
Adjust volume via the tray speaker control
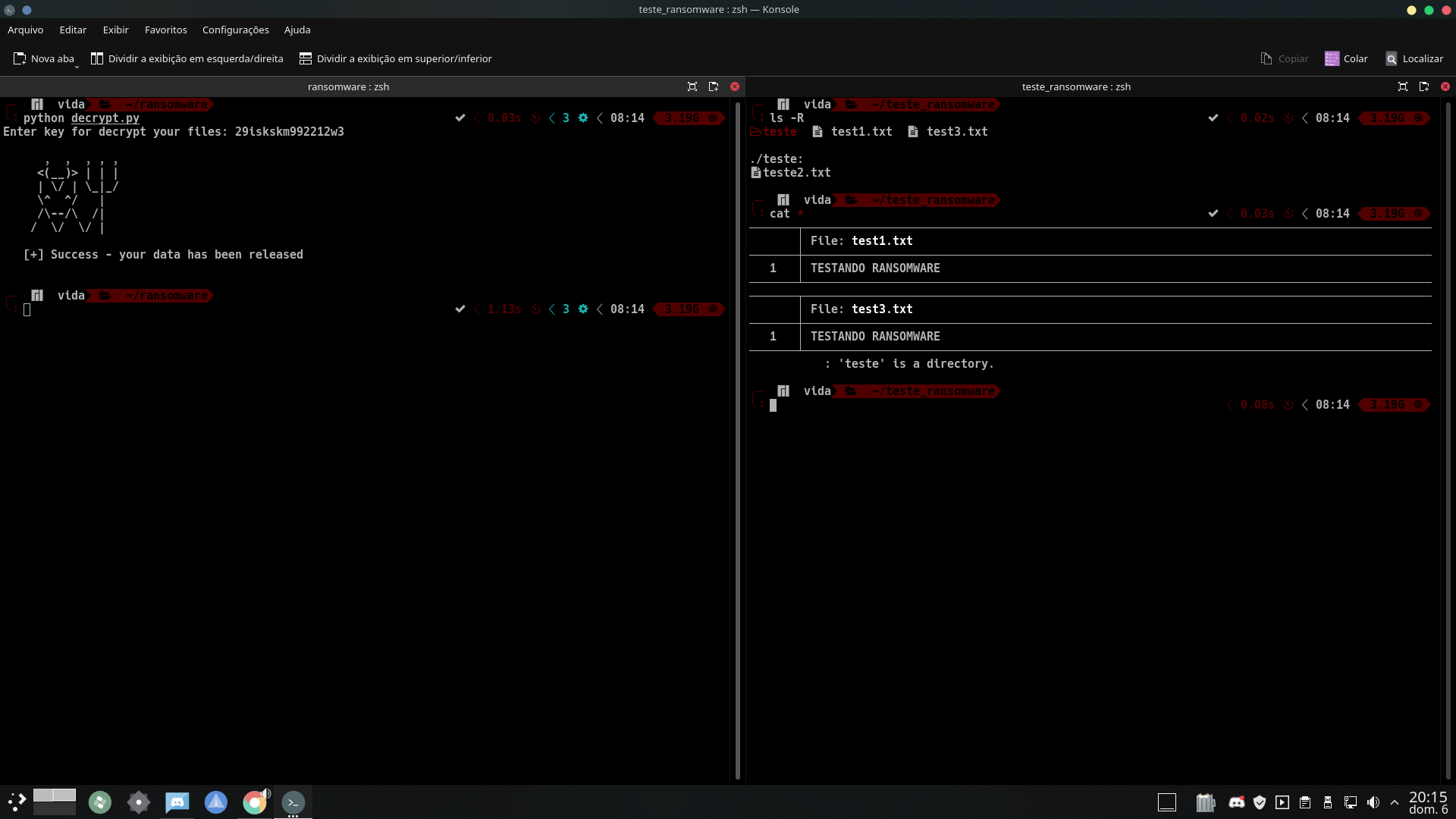[x=1373, y=802]
